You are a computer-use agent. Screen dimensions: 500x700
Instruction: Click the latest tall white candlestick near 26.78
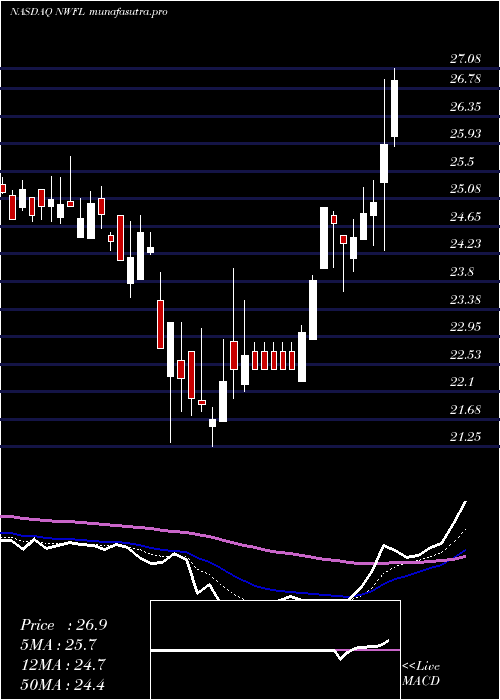coord(394,108)
